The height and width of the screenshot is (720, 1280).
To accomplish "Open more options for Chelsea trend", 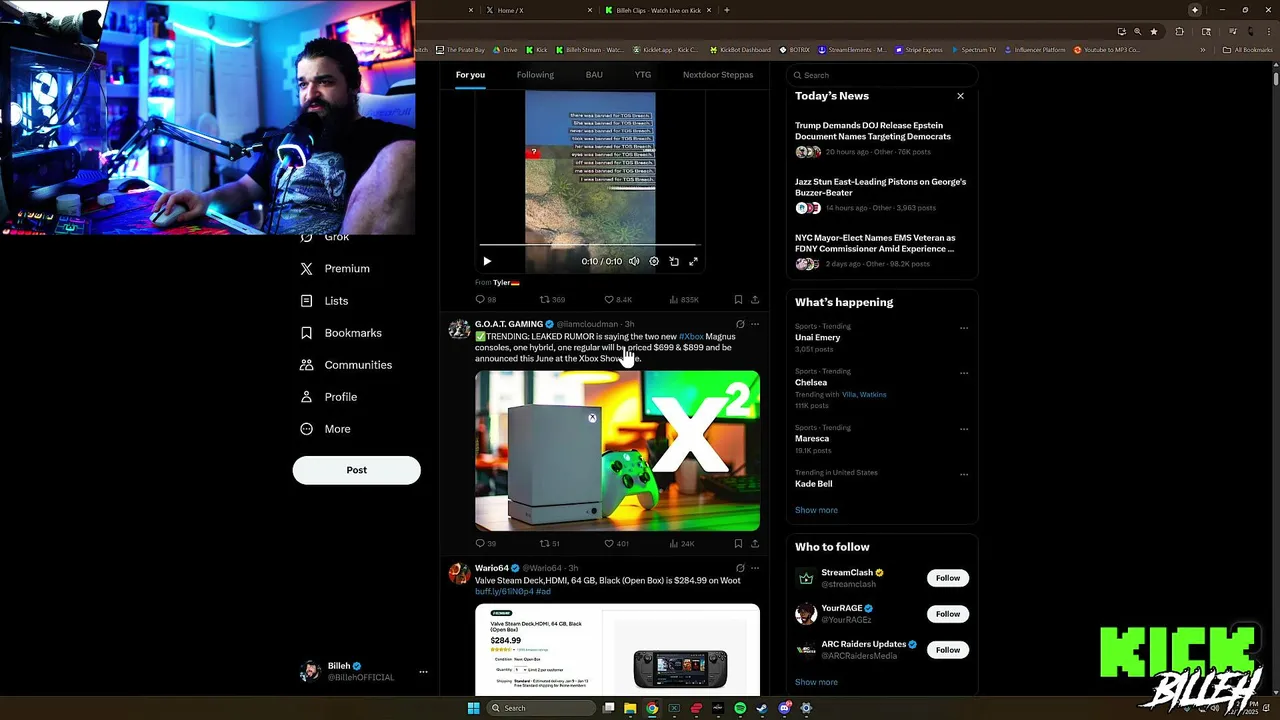I will coord(964,373).
